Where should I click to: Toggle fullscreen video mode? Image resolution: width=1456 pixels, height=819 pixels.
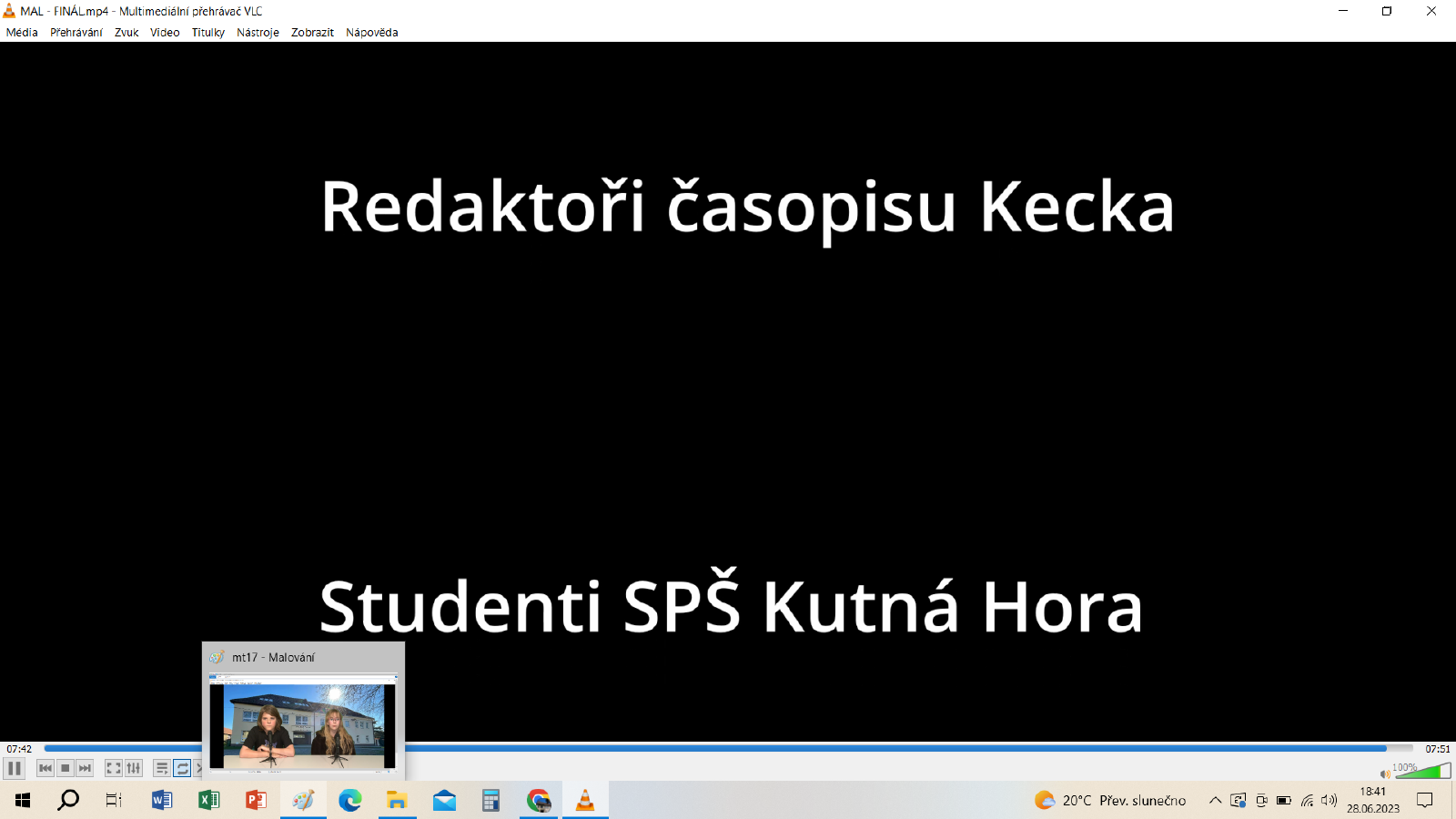click(x=114, y=768)
